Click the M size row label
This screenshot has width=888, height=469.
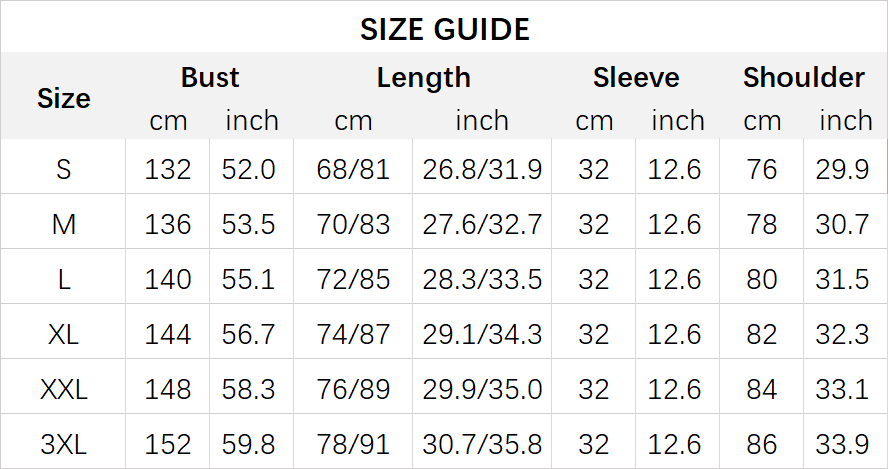(64, 224)
